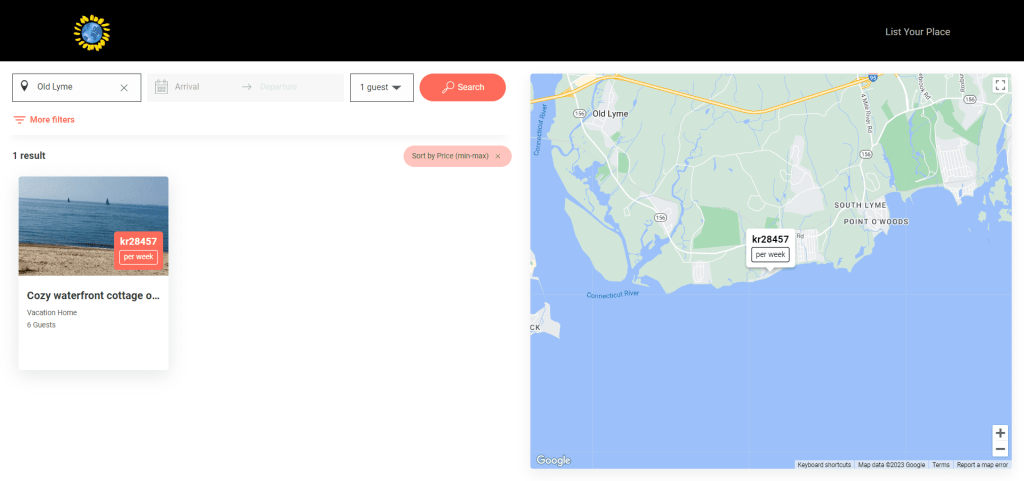1024x481 pixels.
Task: Open the More filters panel
Action: (43, 120)
